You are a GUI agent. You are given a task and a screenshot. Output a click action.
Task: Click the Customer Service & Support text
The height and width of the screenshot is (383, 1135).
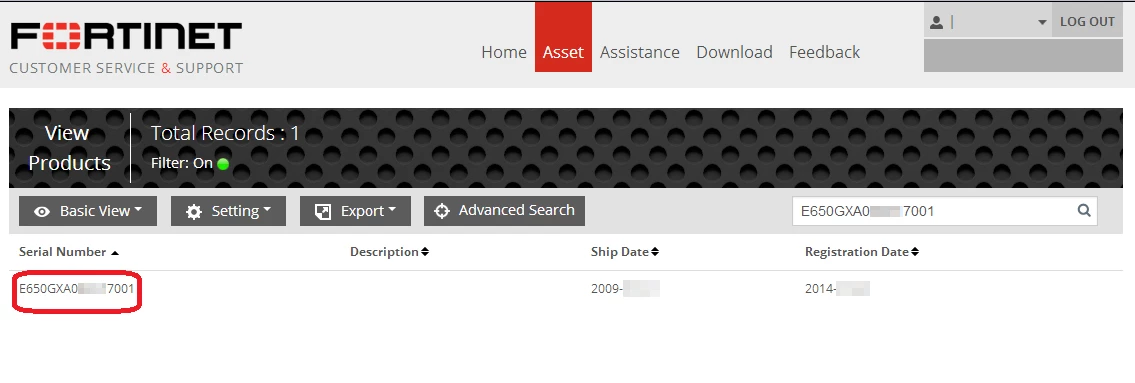[x=126, y=68]
